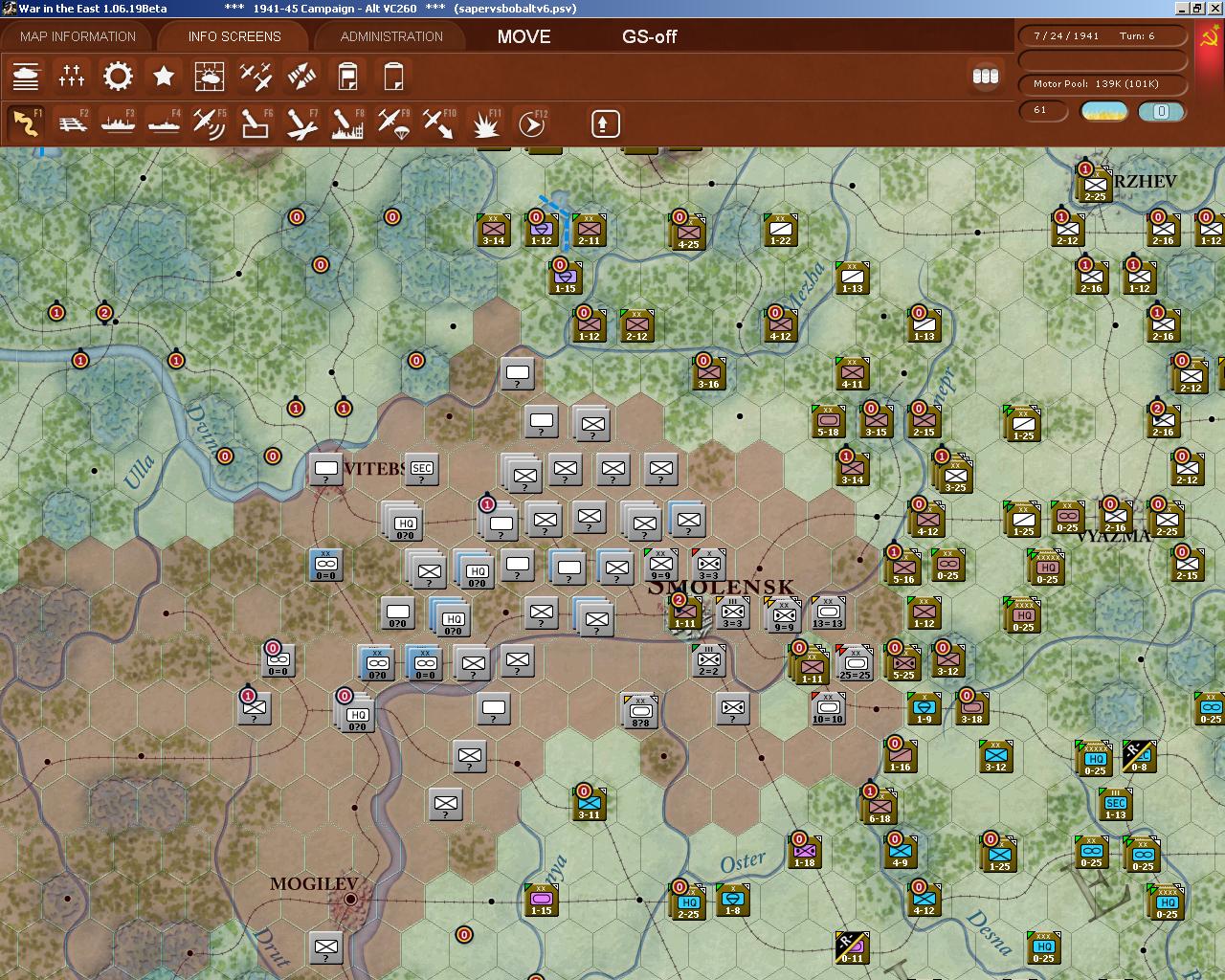Image resolution: width=1225 pixels, height=980 pixels.
Task: Select F7 bomb airfield mode icon
Action: pos(301,123)
